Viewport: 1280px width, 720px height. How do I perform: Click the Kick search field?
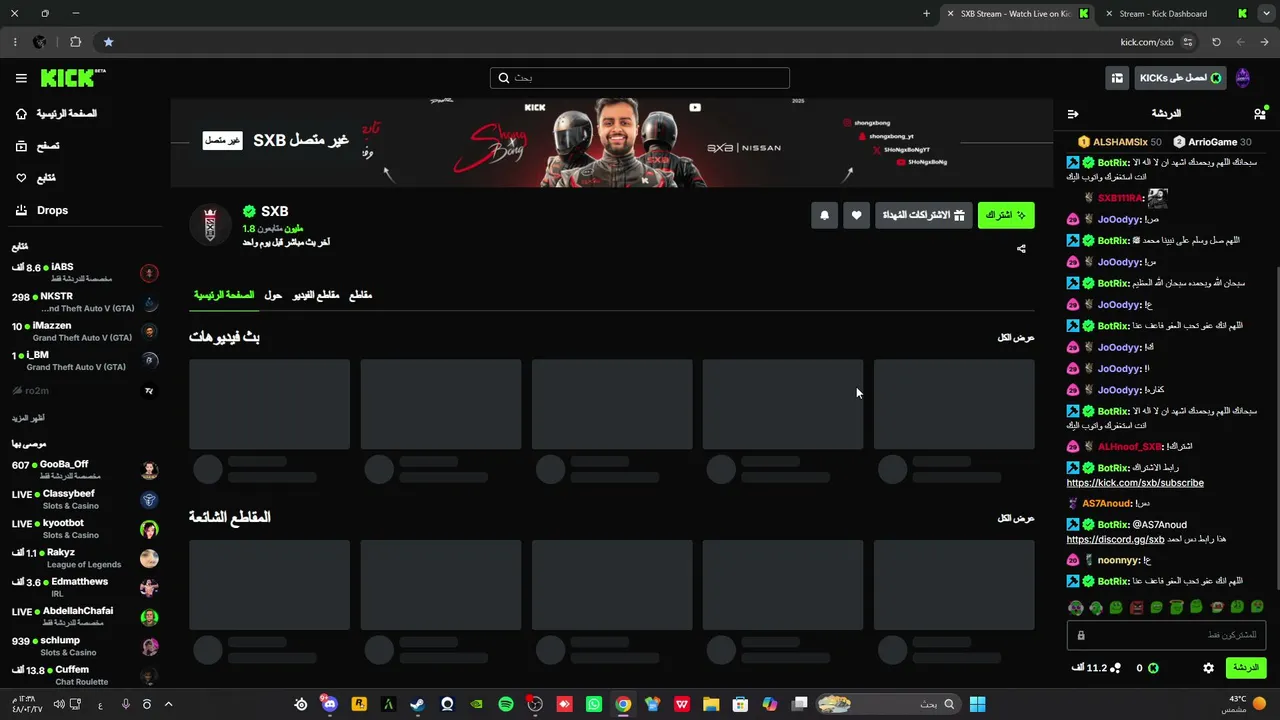(x=640, y=78)
